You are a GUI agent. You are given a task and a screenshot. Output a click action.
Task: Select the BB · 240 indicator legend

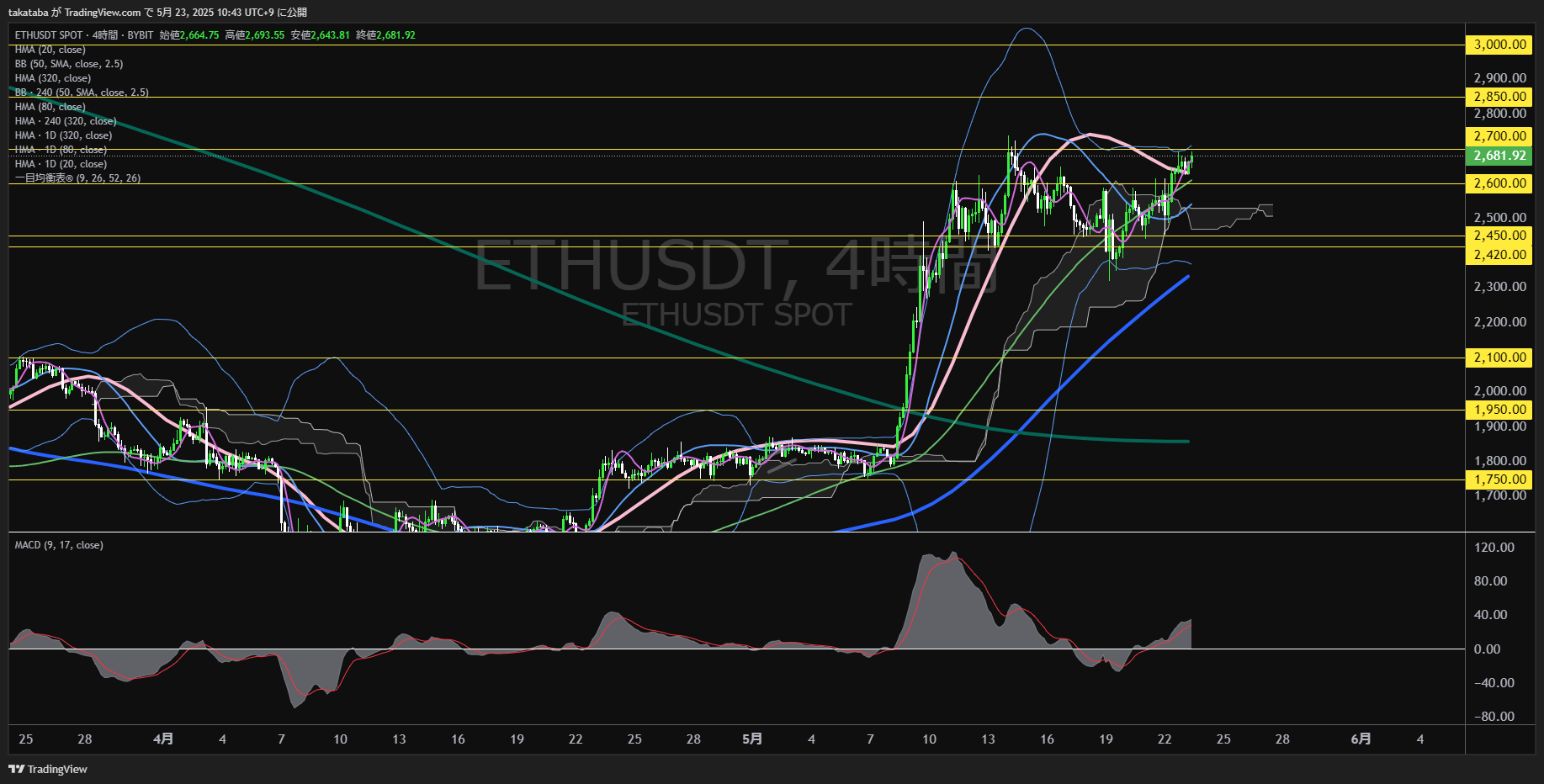click(x=82, y=93)
